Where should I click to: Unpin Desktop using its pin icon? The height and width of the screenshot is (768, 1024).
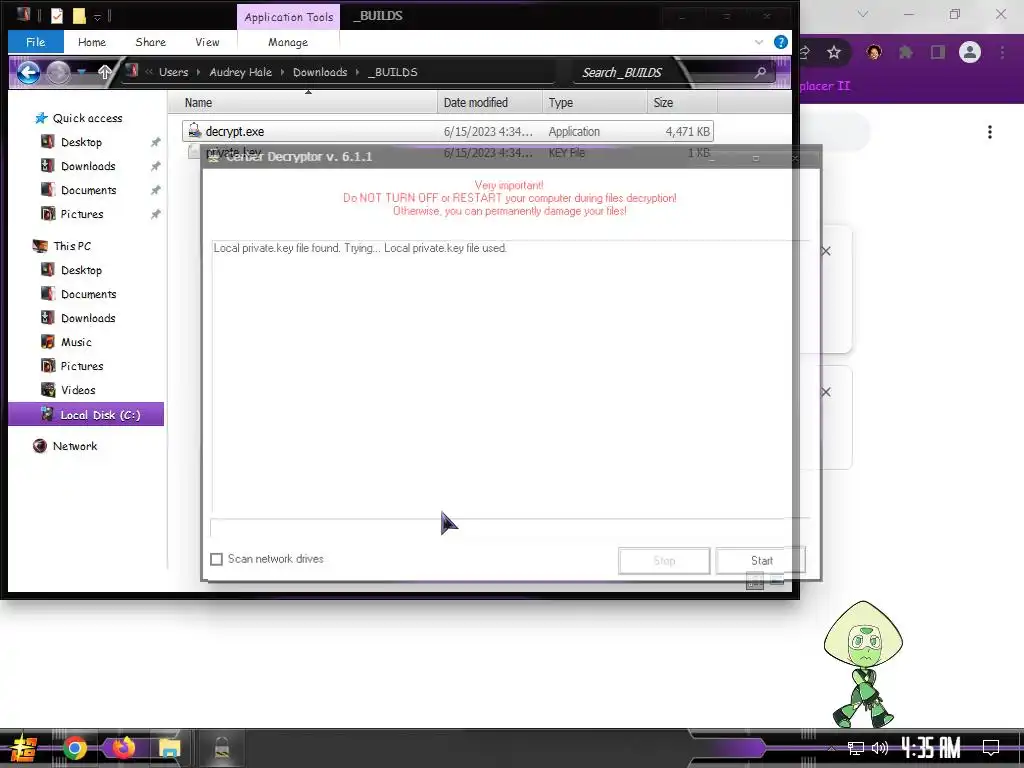pos(155,142)
